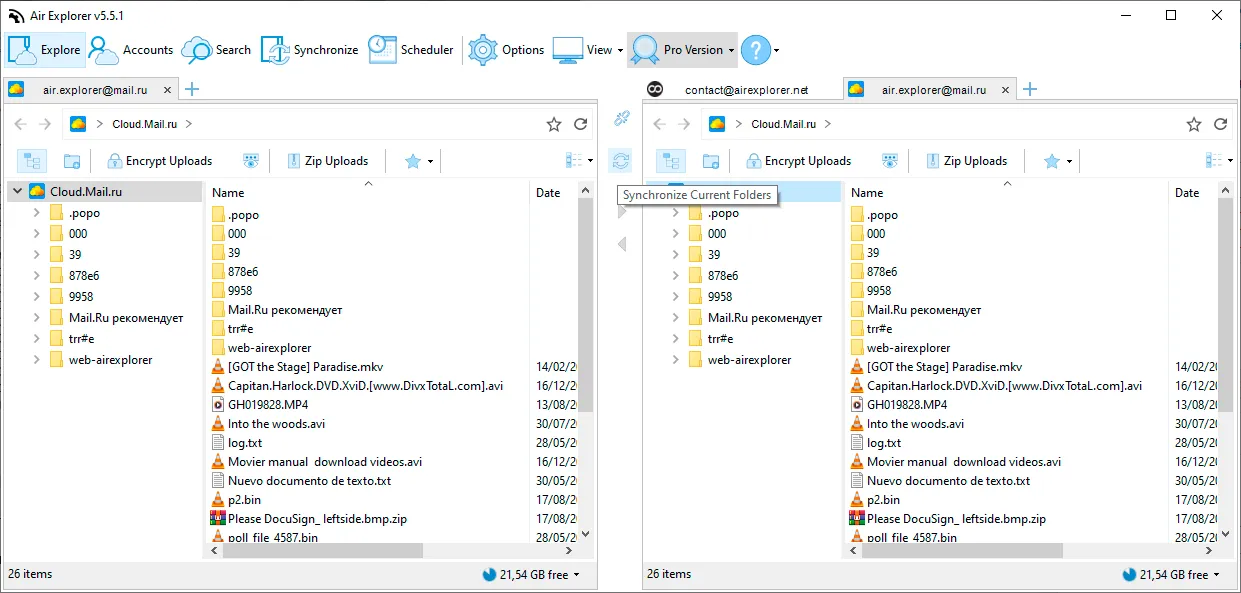Toggle folder tree view in left pane
This screenshot has width=1241, height=593.
31,161
